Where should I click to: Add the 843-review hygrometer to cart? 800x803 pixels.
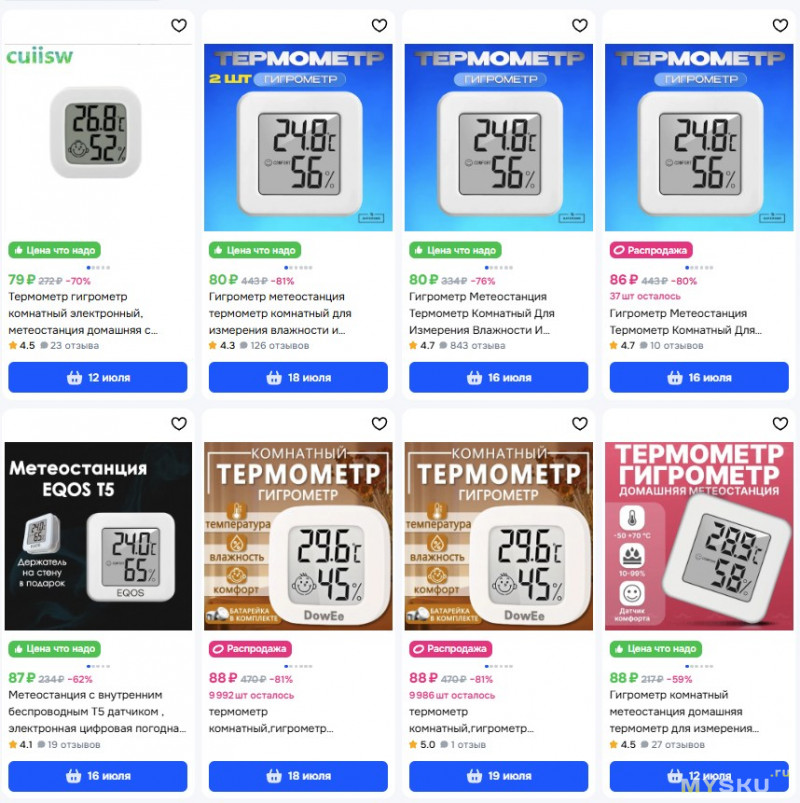(x=498, y=377)
